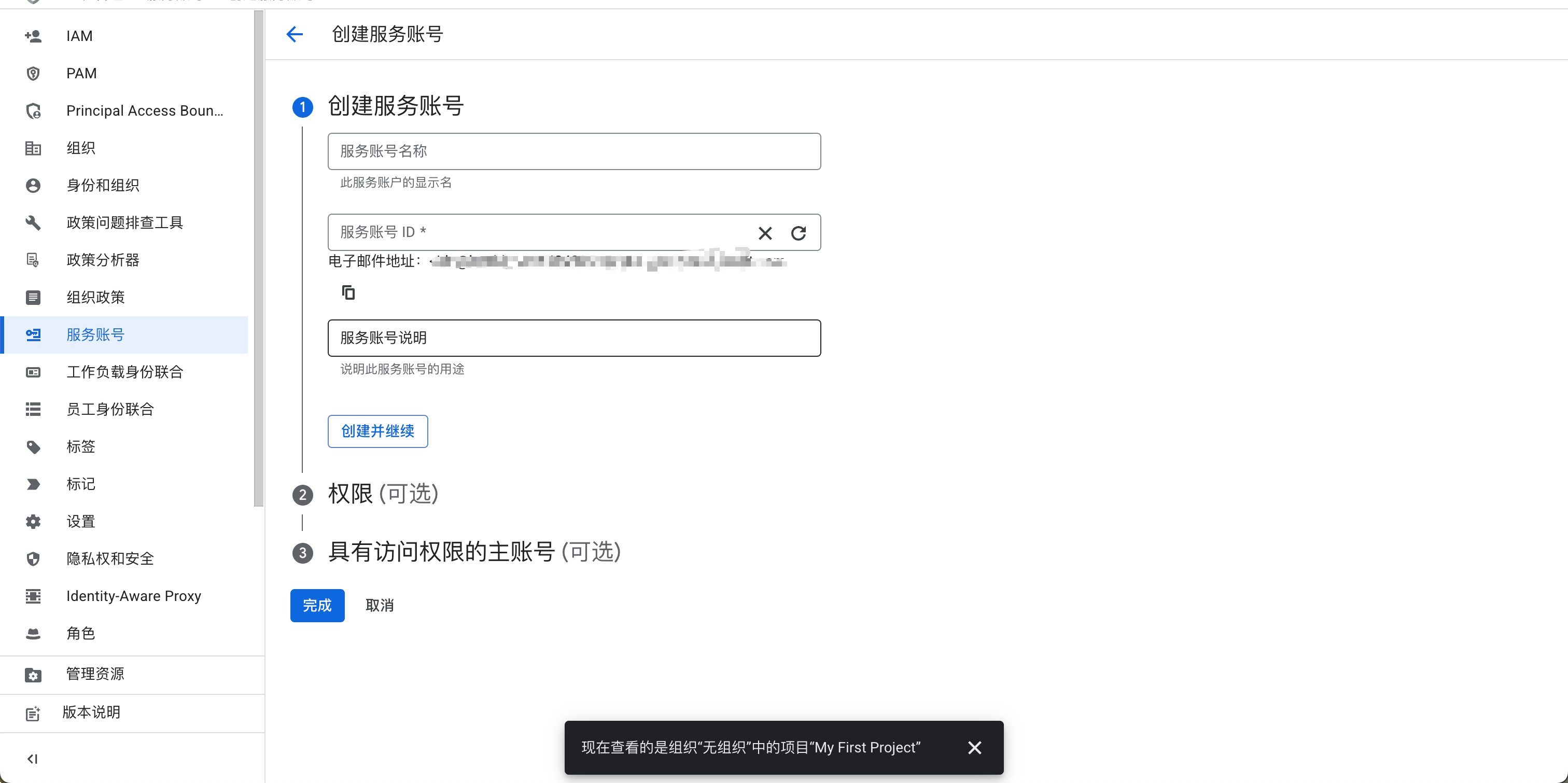Dismiss the project notification toast
This screenshot has height=783, width=1568.
[974, 748]
